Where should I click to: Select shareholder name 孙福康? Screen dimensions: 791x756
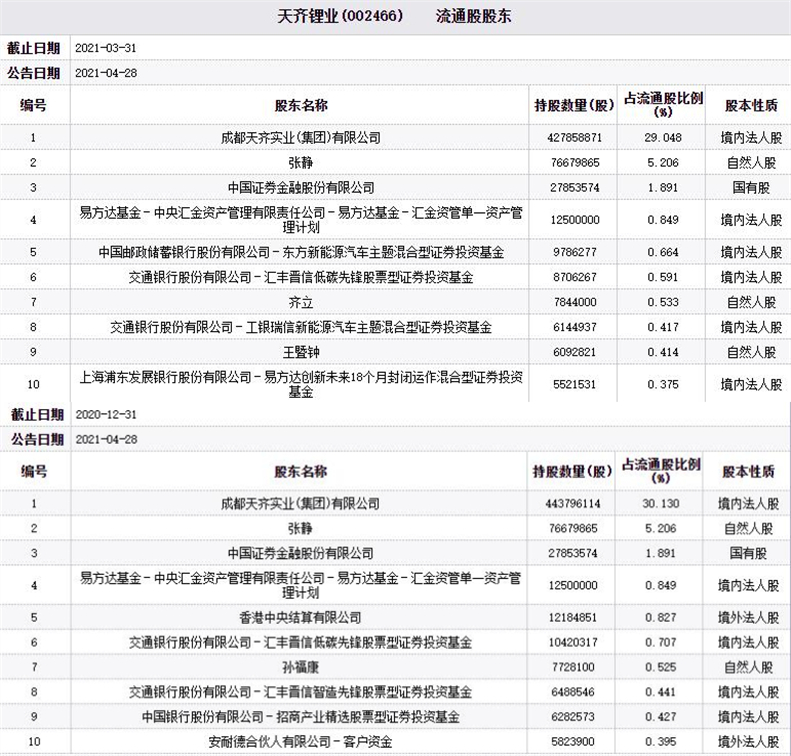coord(300,667)
